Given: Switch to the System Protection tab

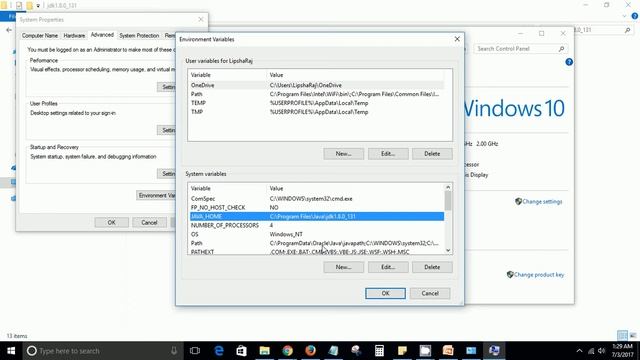Looking at the screenshot, I should pyautogui.click(x=139, y=36).
